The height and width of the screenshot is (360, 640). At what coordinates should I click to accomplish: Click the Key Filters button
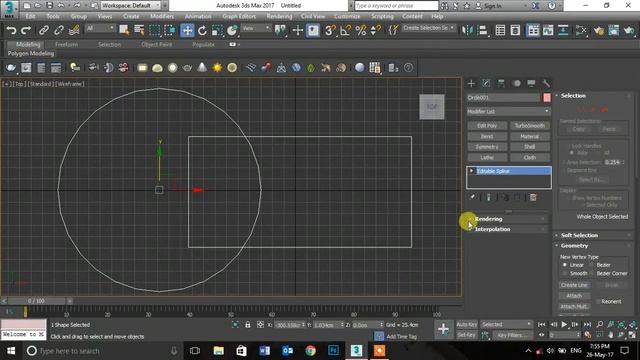click(512, 335)
